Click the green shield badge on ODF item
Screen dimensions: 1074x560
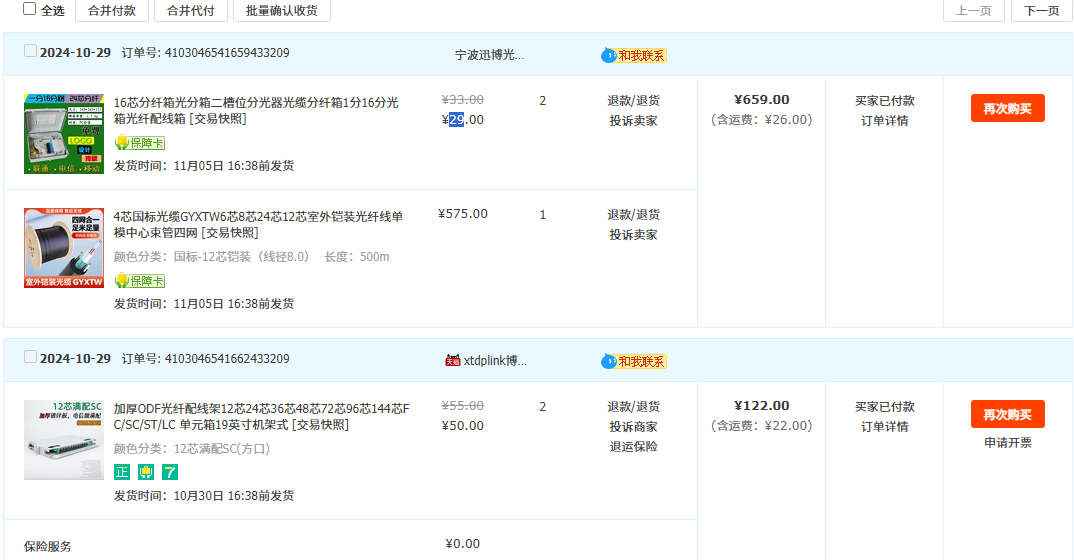pyautogui.click(x=146, y=472)
